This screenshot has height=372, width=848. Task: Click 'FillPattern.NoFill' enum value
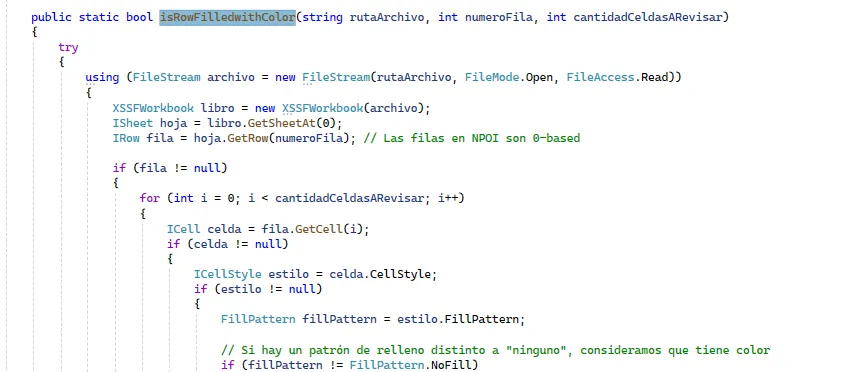410,366
